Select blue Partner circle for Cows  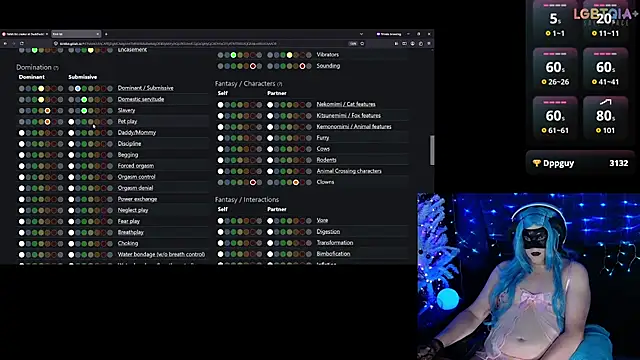(277, 149)
